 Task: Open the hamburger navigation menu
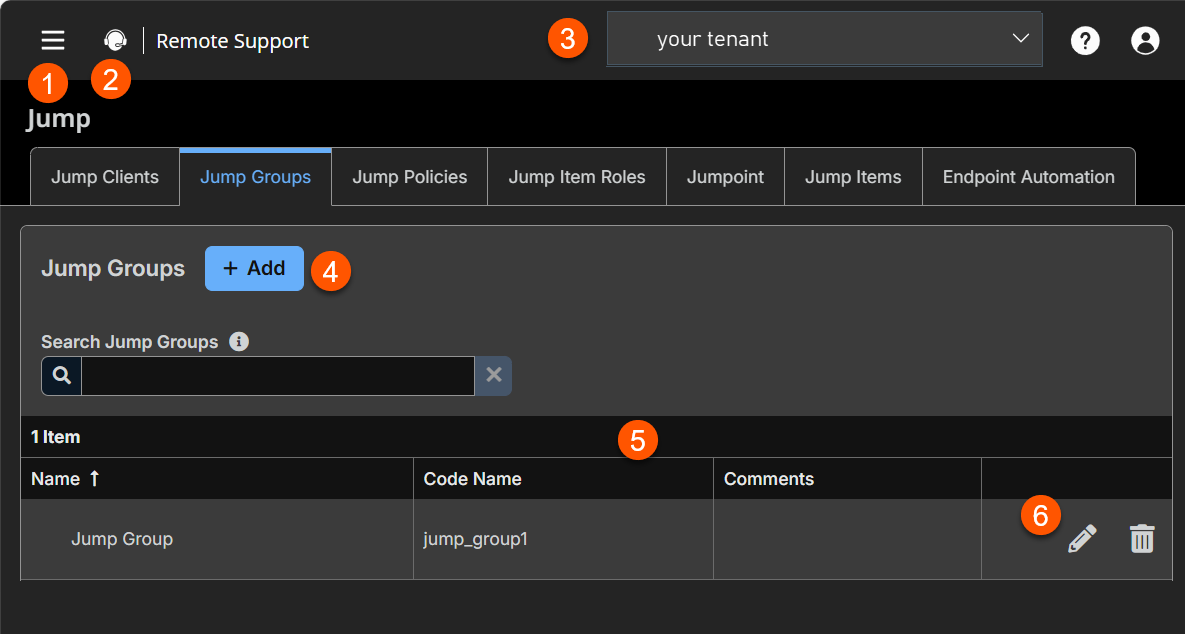pyautogui.click(x=53, y=40)
